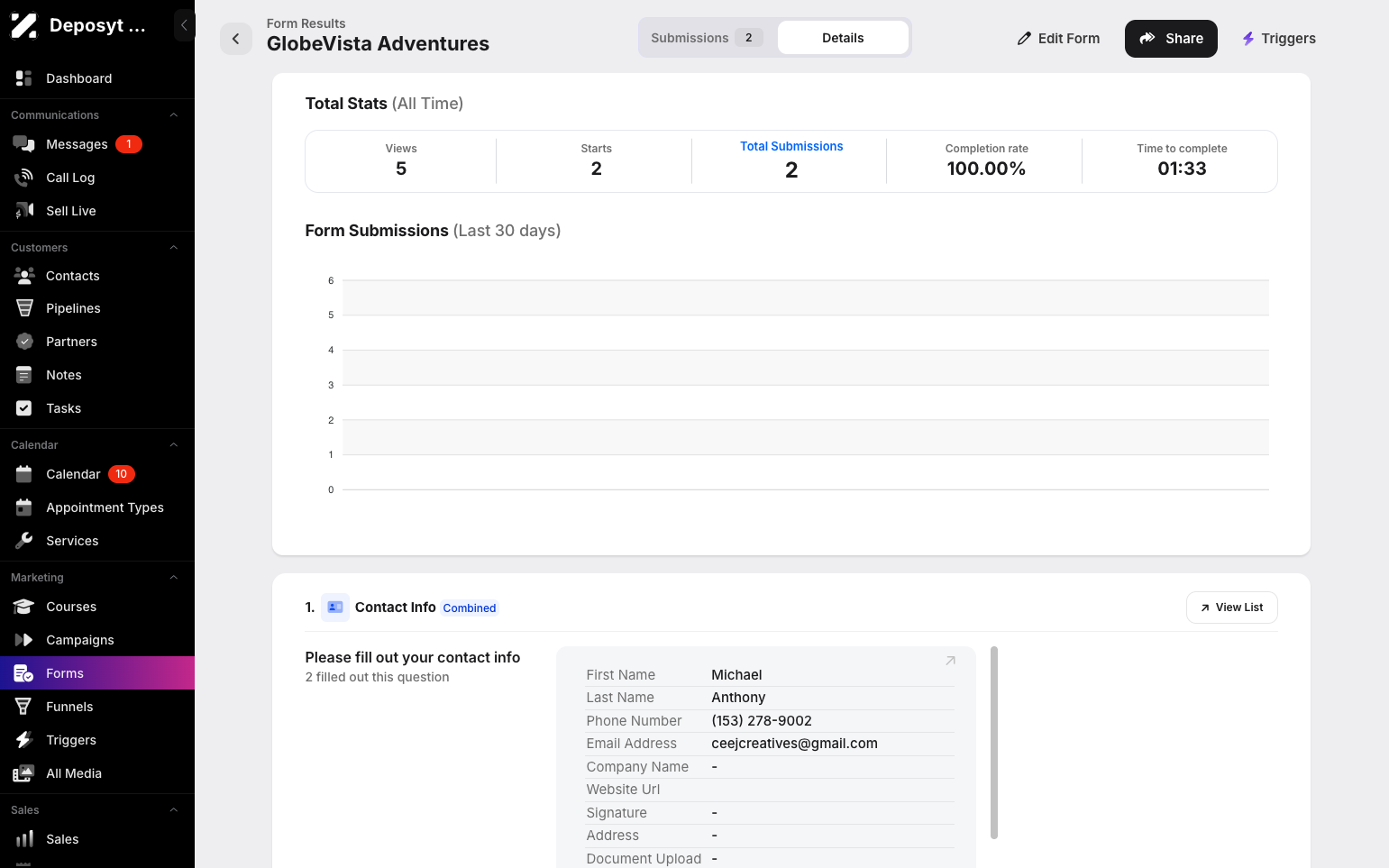Select the Sell Live megaphone icon
The width and height of the screenshot is (1389, 868).
tap(24, 211)
